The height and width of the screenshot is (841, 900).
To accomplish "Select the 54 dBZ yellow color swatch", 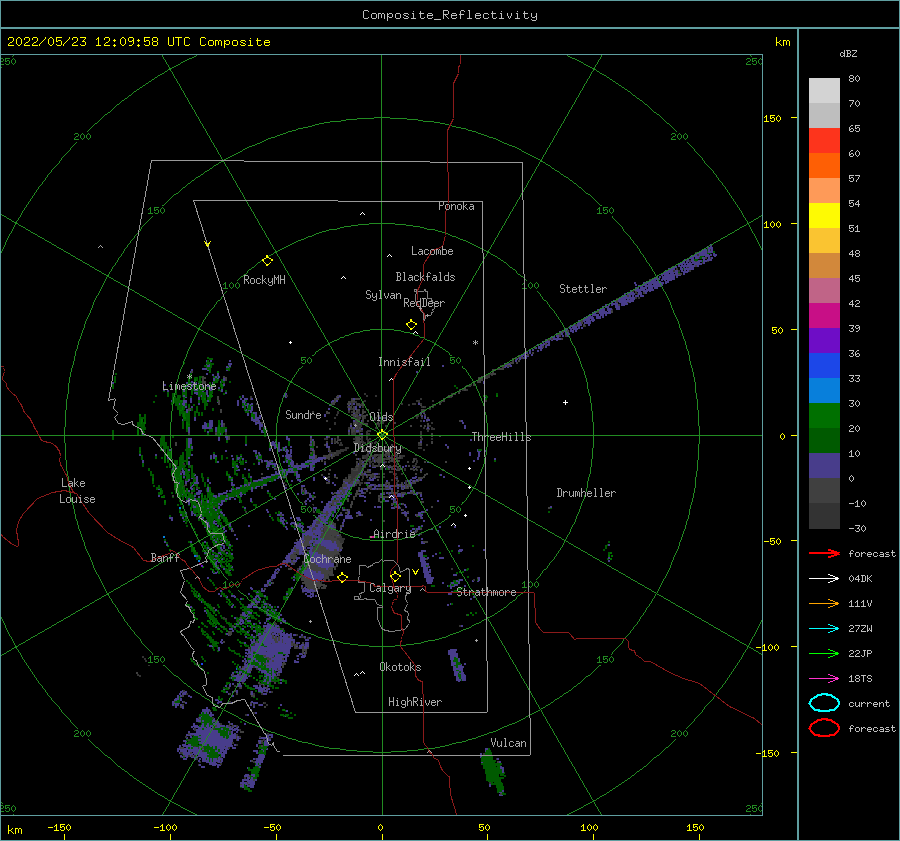I will coord(824,216).
